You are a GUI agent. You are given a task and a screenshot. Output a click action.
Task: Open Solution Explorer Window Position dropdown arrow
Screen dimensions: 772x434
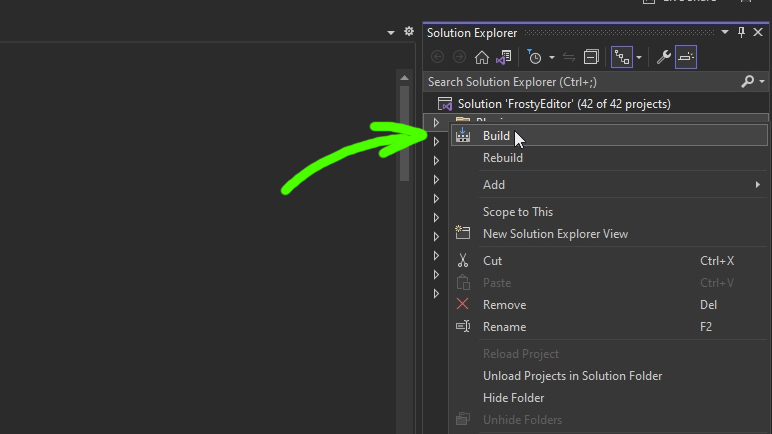[727, 33]
